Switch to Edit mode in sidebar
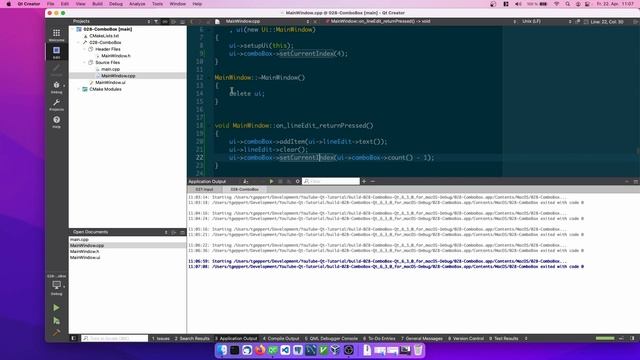Screen dimensions: 640x360 pos(56,52)
